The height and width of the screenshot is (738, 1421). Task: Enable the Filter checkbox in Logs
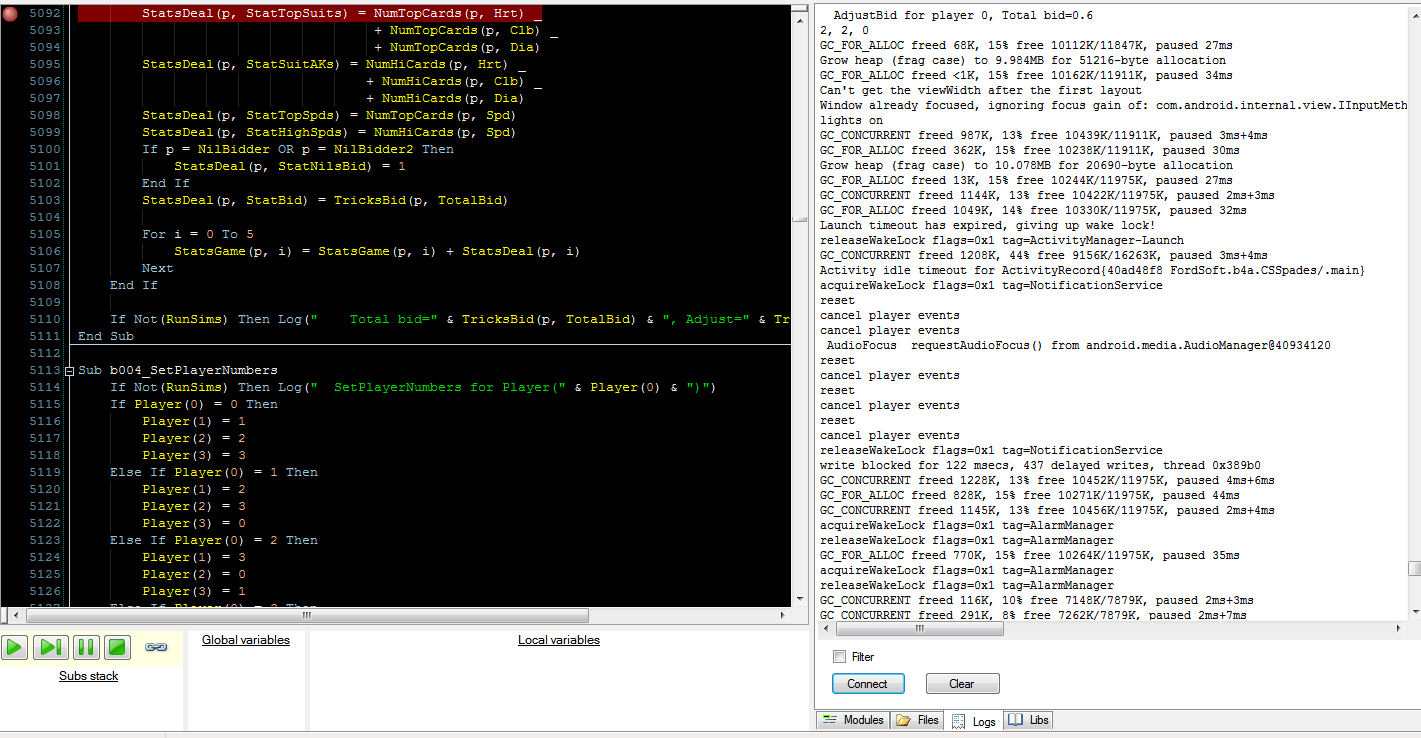click(840, 657)
